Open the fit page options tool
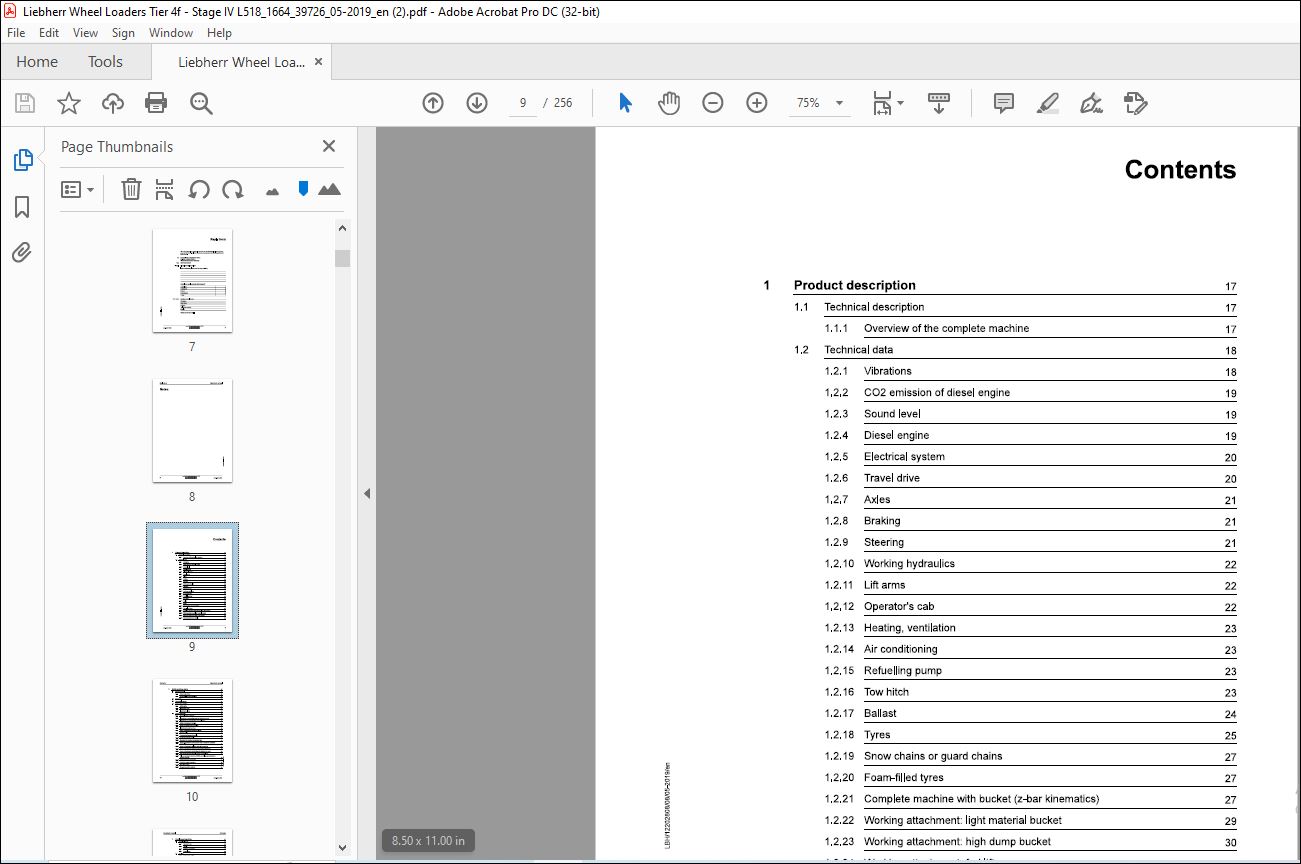Image resolution: width=1301 pixels, height=864 pixels. [x=887, y=103]
